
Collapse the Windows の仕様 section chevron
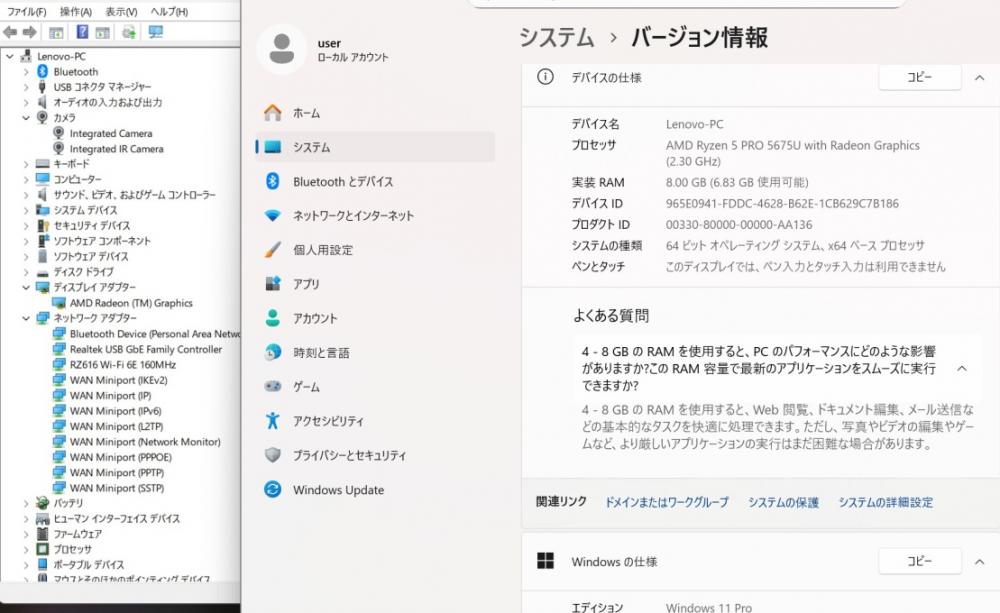pos(980,562)
